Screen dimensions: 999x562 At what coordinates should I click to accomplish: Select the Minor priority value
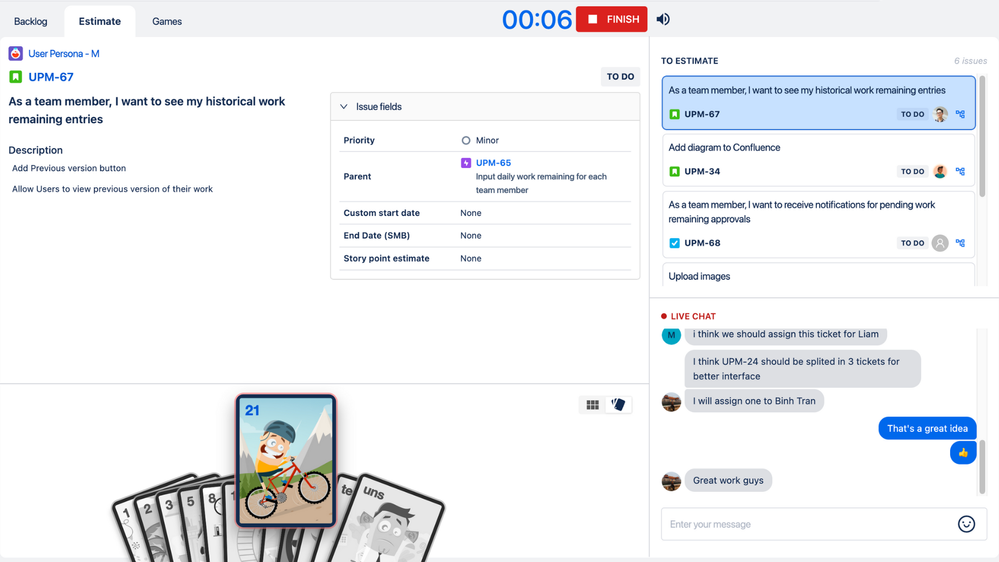[480, 140]
